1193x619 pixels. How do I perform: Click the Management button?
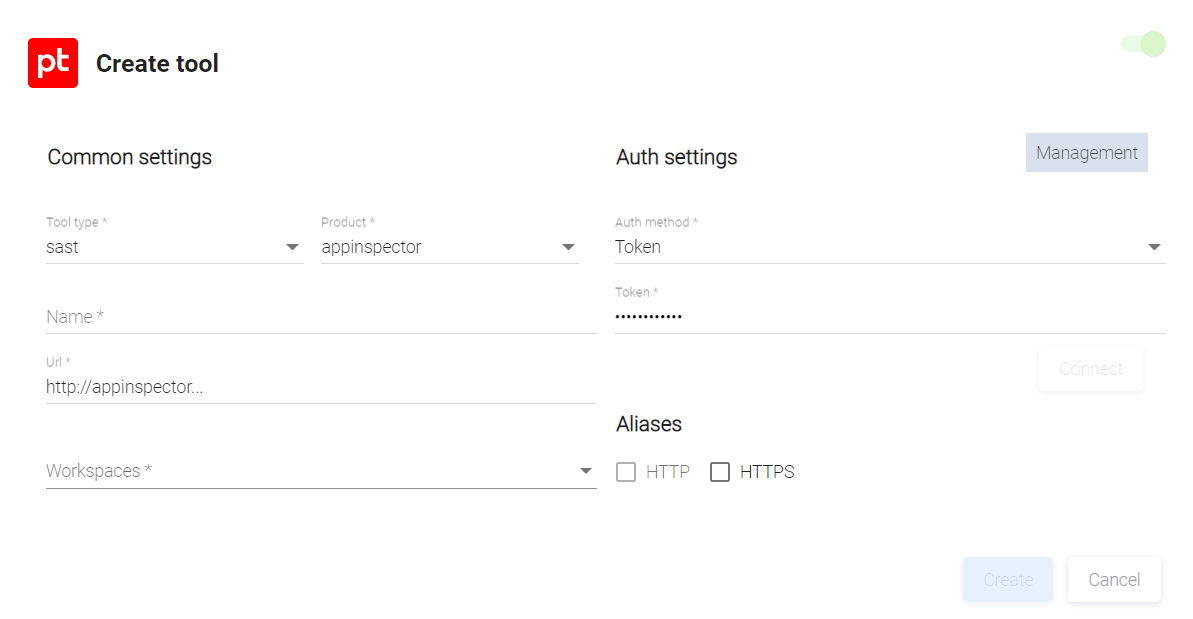[1086, 153]
